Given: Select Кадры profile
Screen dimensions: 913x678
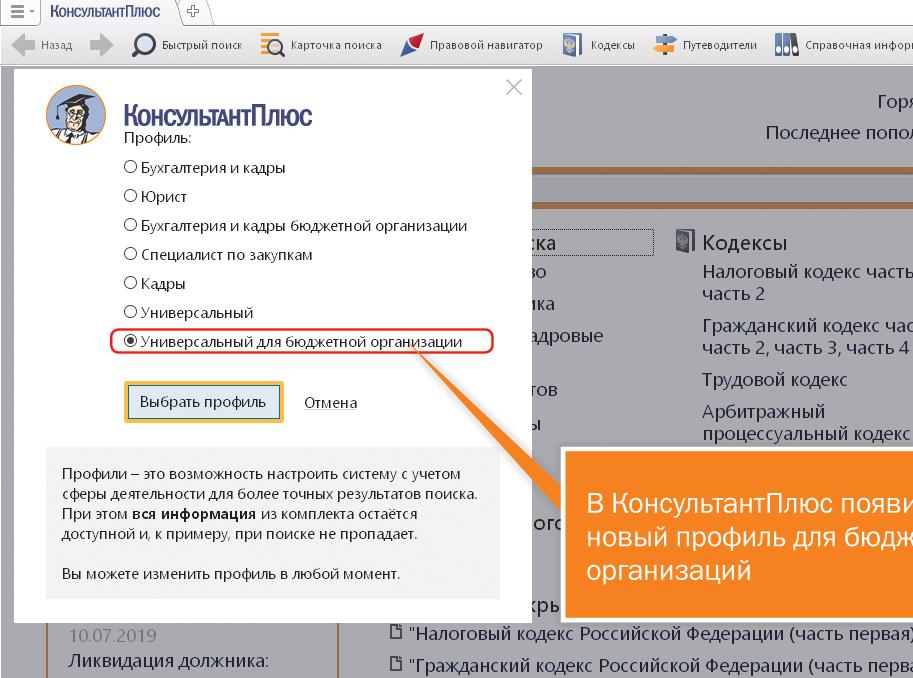Looking at the screenshot, I should (154, 283).
